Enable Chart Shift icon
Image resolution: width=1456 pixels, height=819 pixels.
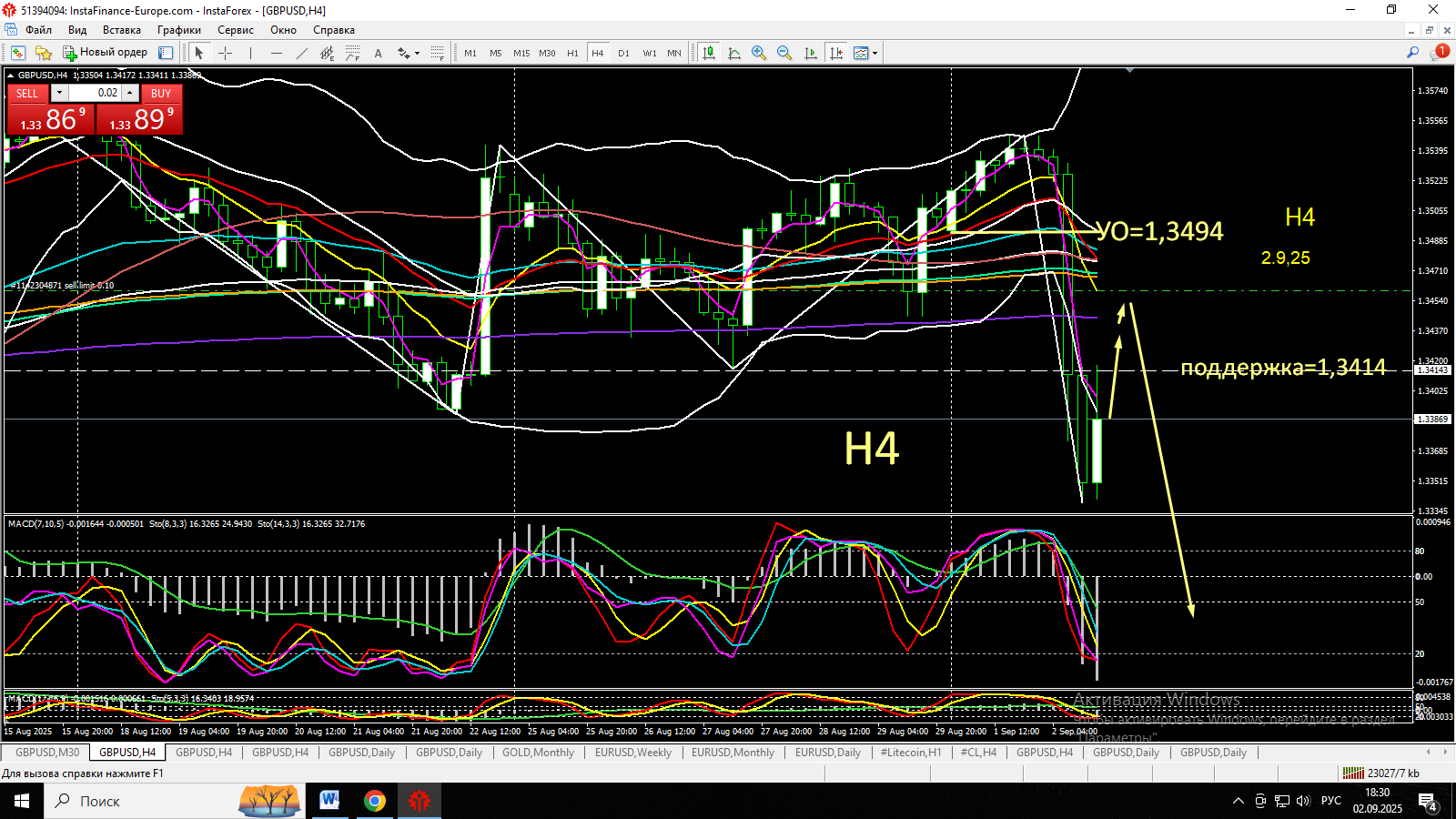click(x=835, y=53)
